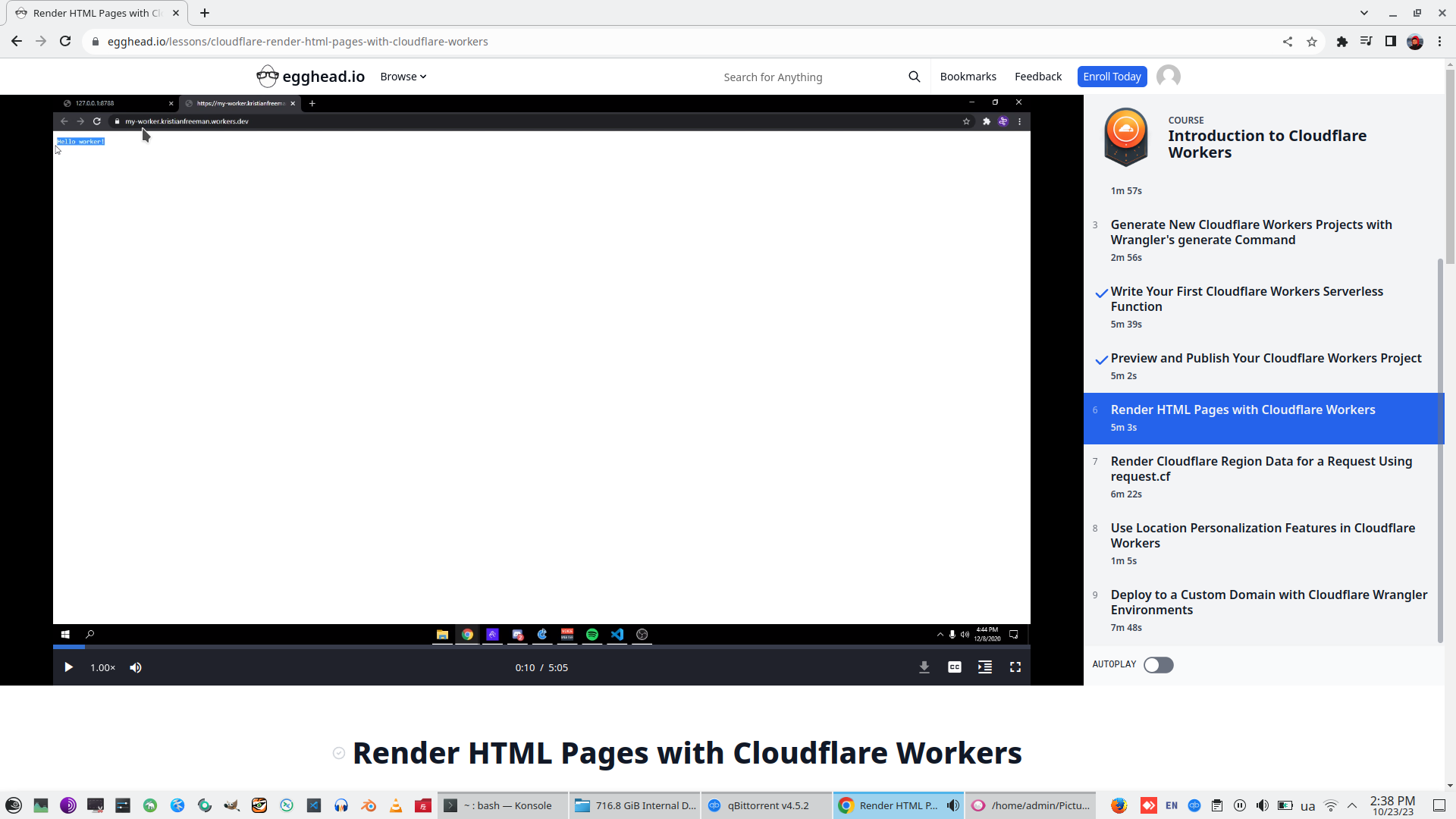Viewport: 1456px width, 819px height.
Task: Open lesson Render Cloudflare Region Data
Action: 1261,469
